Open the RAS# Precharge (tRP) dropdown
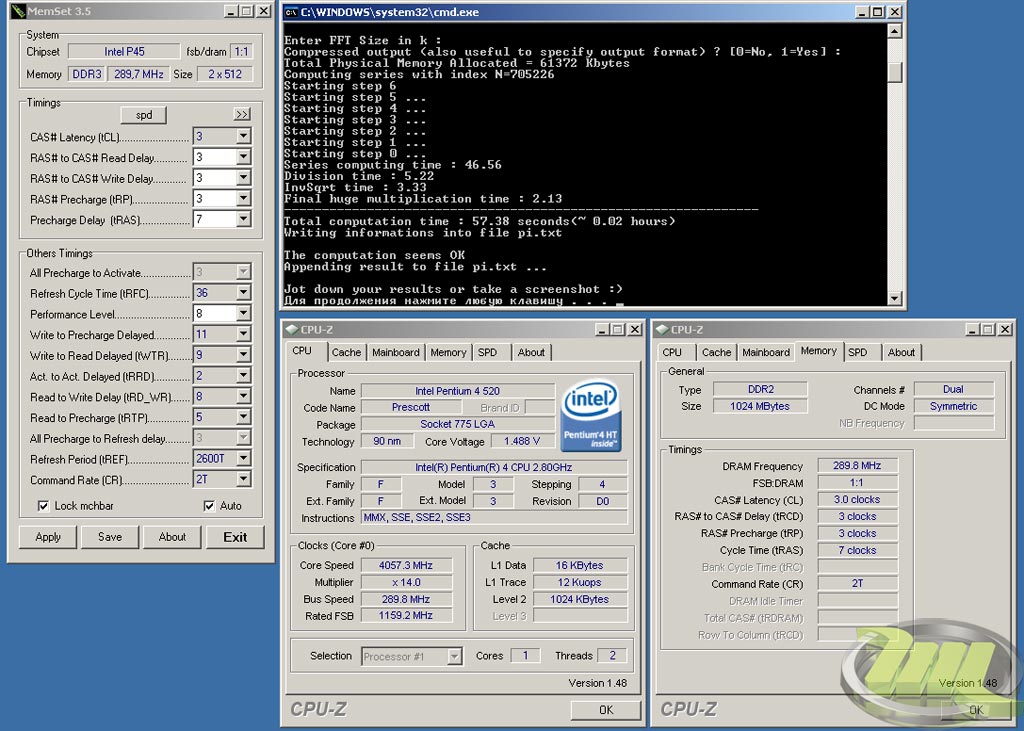 point(243,199)
